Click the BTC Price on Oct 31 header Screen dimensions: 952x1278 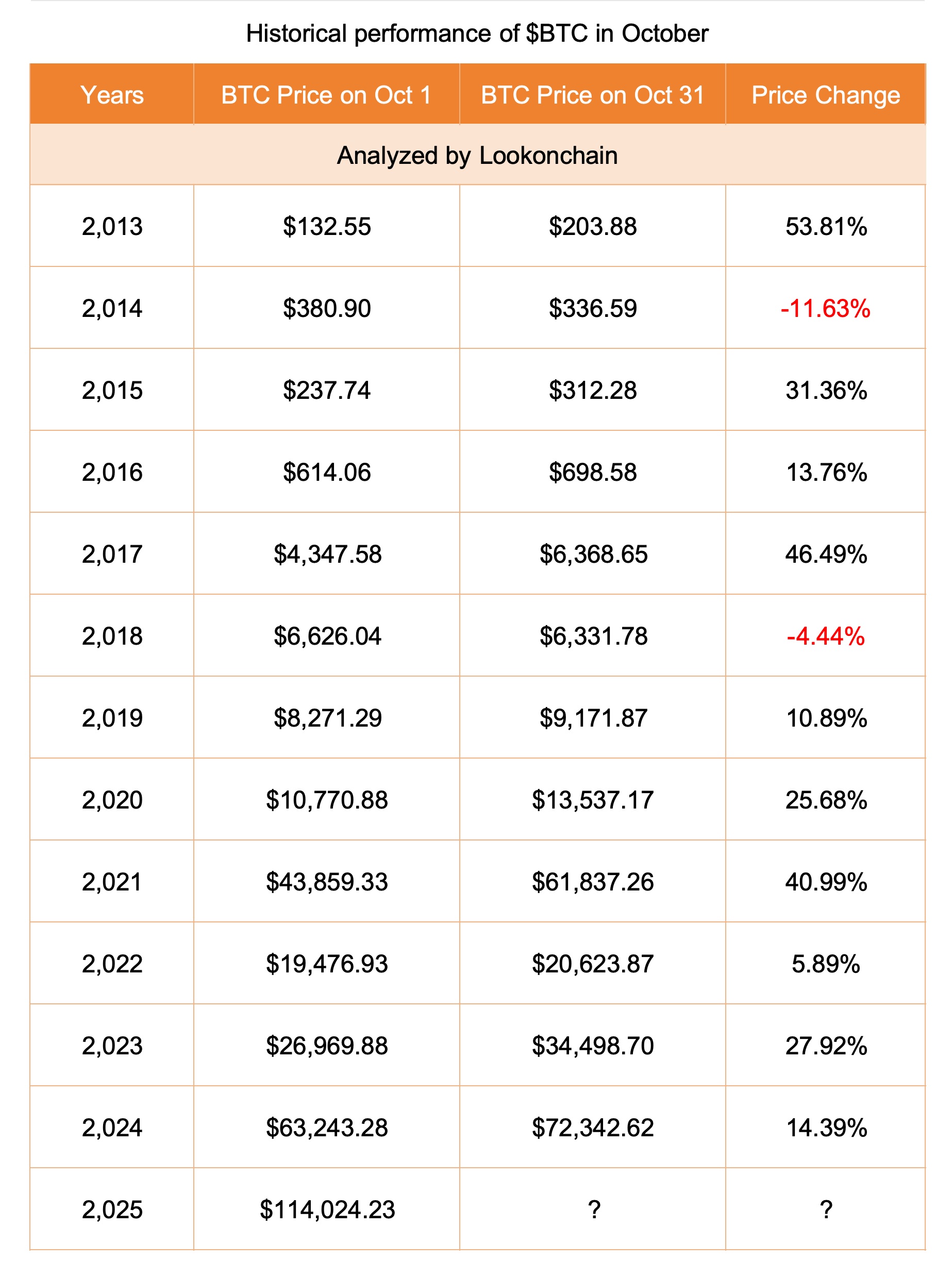(x=592, y=95)
